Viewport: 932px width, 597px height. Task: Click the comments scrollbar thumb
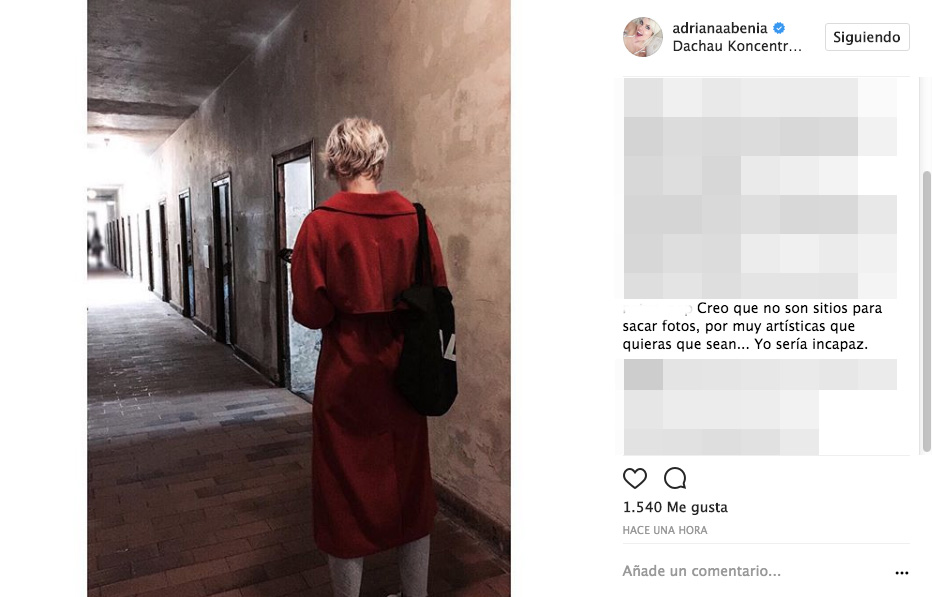coord(926,311)
